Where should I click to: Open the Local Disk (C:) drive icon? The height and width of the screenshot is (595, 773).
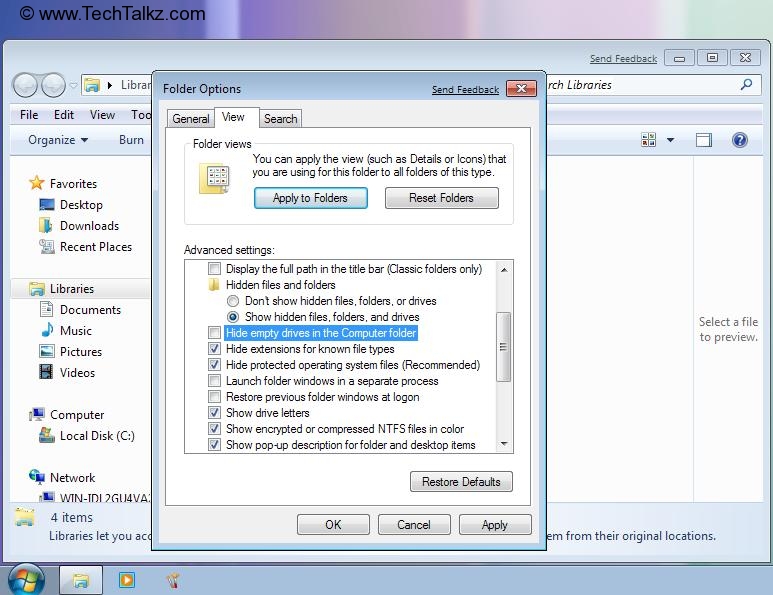click(46, 435)
